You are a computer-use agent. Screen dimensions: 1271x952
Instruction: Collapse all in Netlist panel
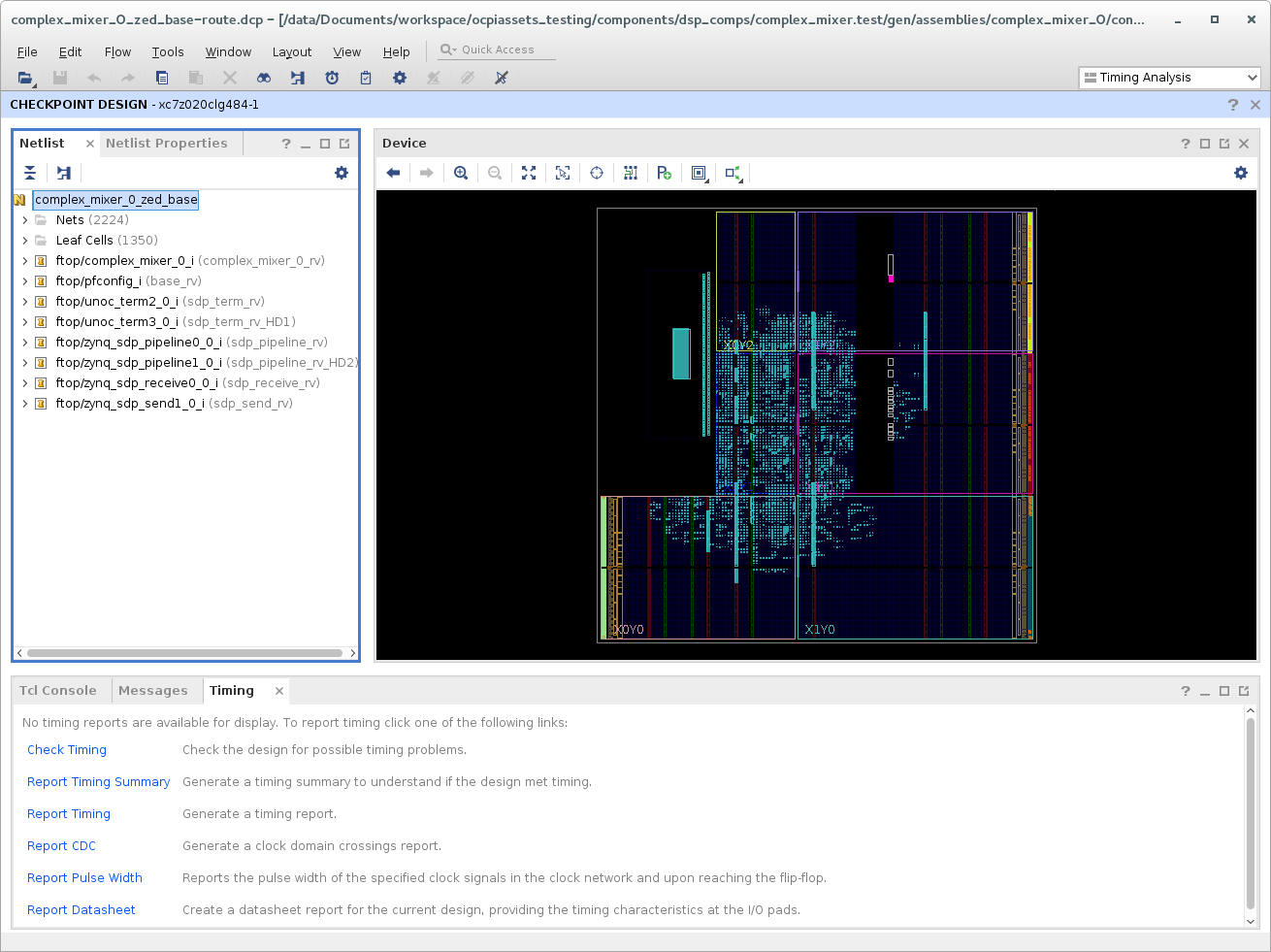30,173
